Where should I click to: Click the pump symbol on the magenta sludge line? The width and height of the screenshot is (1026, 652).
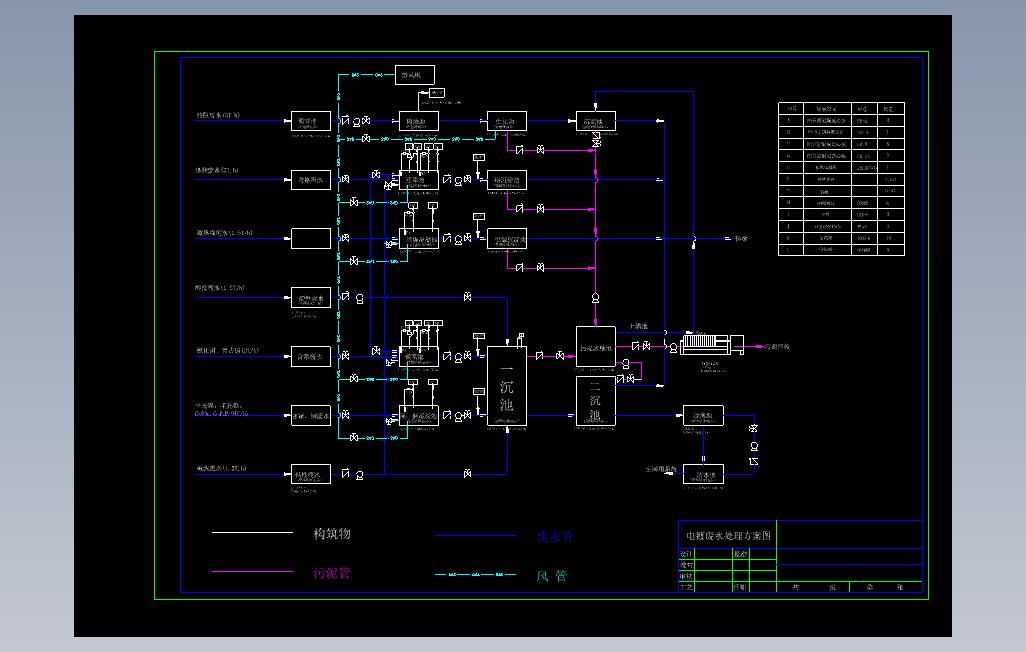[595, 298]
